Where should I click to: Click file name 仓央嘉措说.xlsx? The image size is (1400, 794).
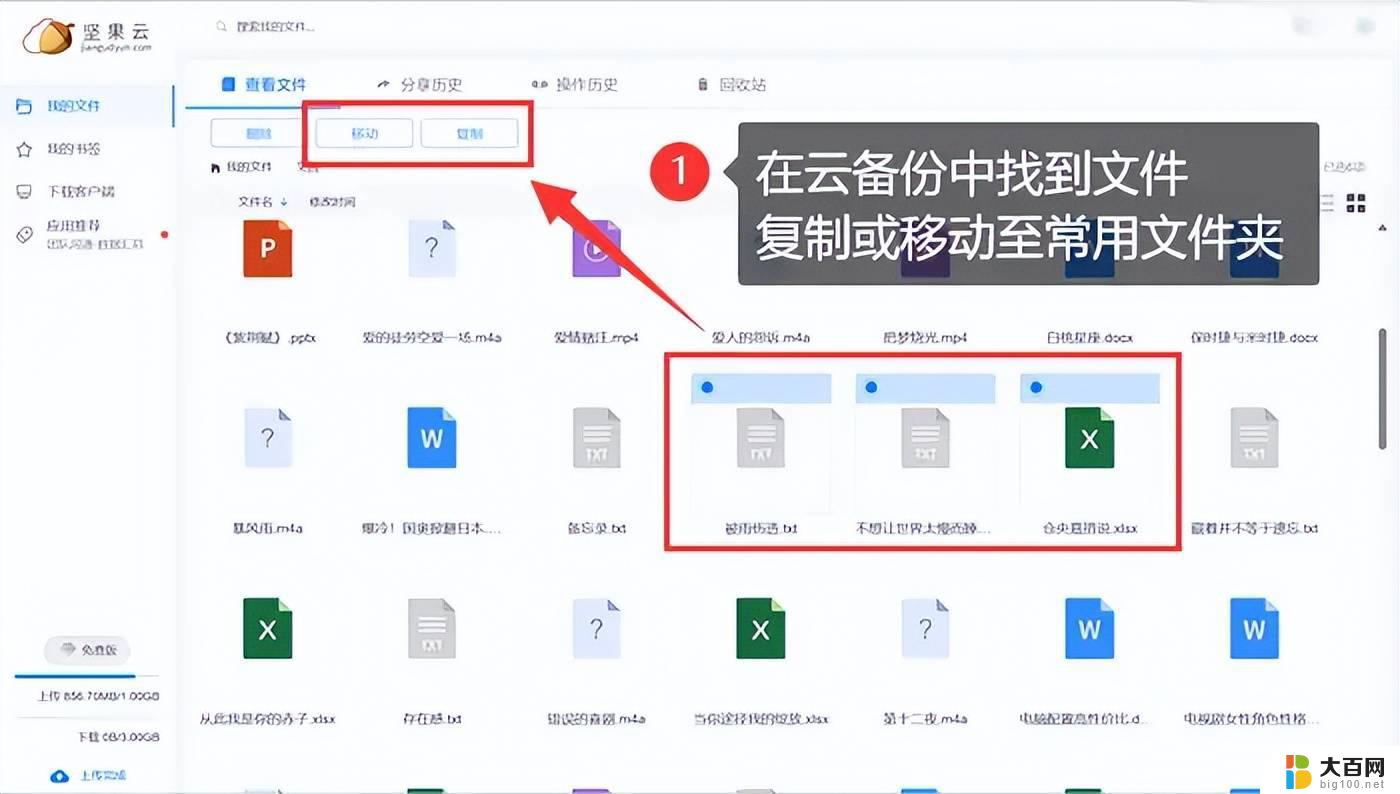[x=1089, y=528]
